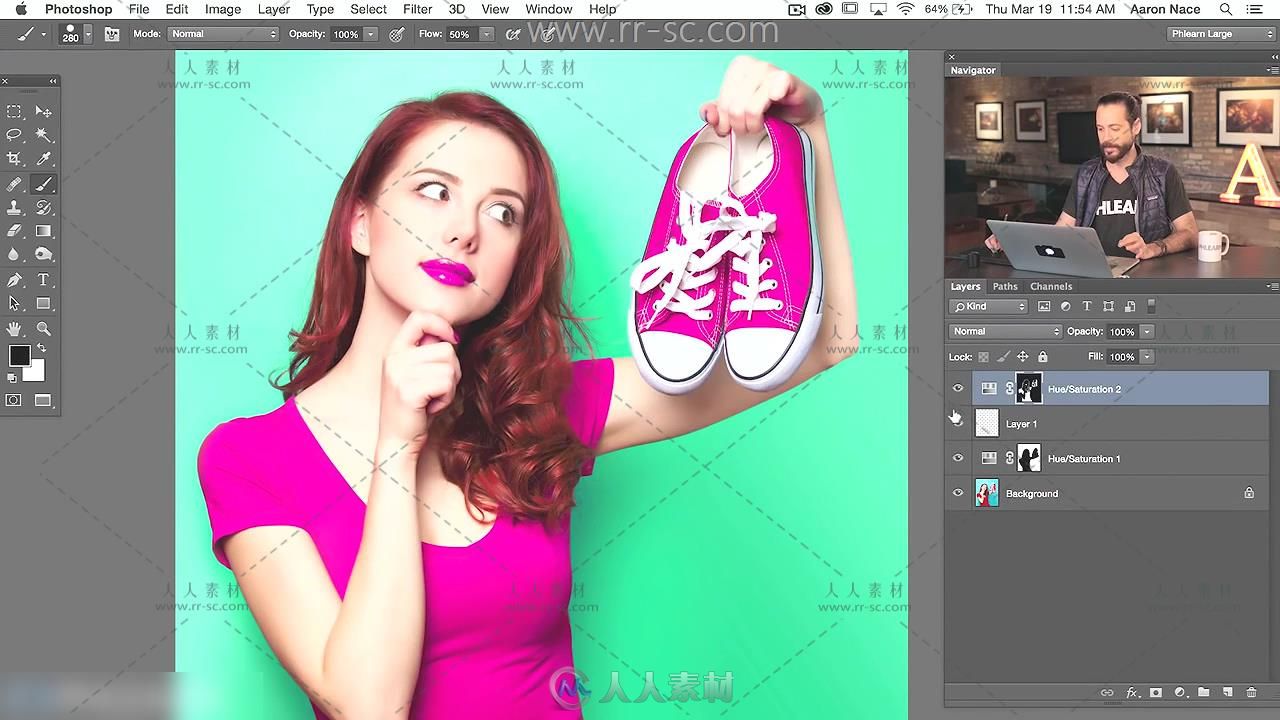Select the Healing Brush tool
Screen dimensions: 1280x720
click(x=14, y=184)
